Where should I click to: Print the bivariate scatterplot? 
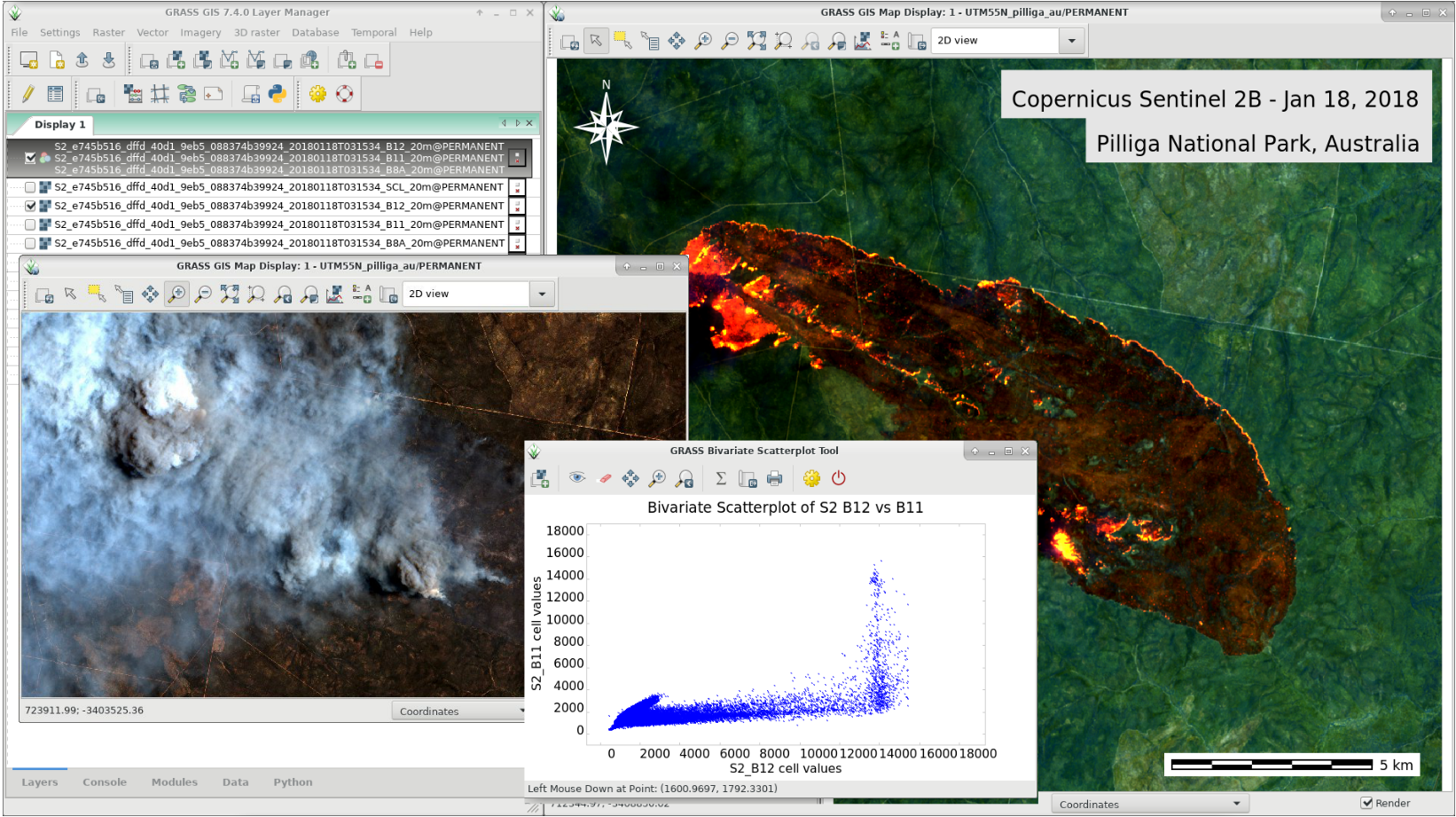click(774, 479)
